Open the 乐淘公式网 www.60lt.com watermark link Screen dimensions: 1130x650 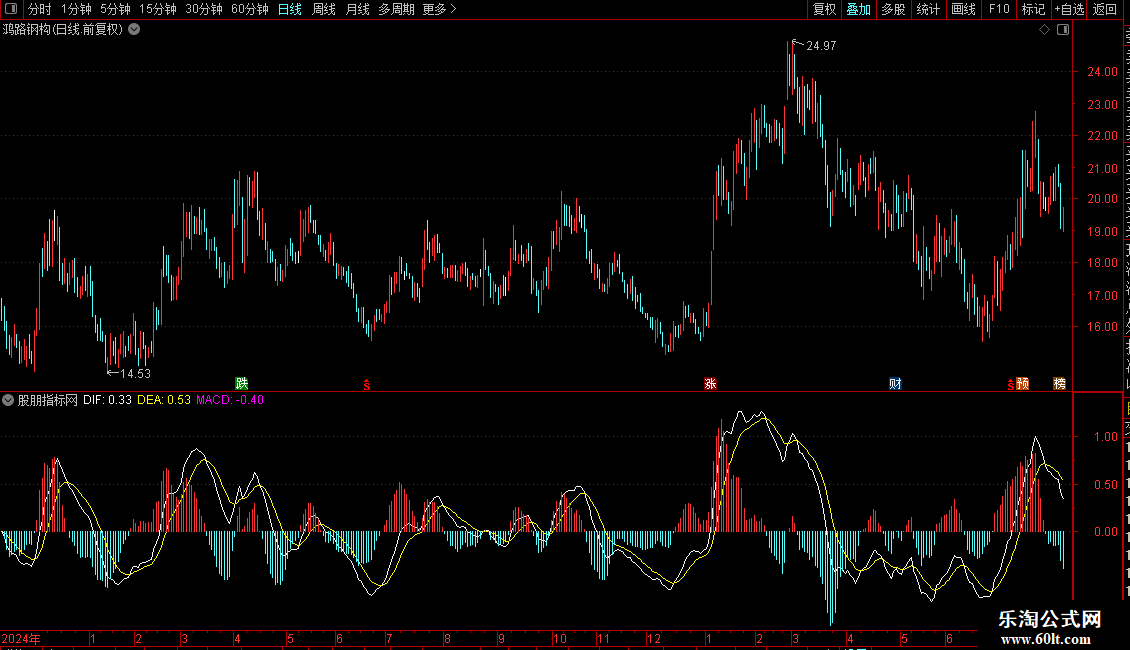point(1049,628)
